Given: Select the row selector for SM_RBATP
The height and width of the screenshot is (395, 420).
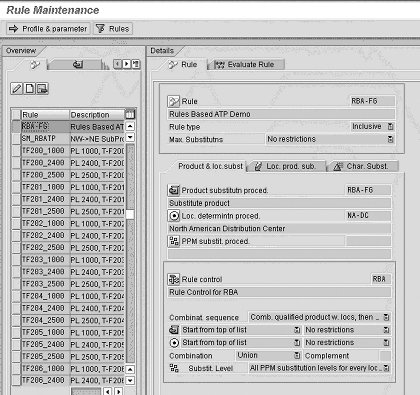Looking at the screenshot, I should [x=16, y=139].
